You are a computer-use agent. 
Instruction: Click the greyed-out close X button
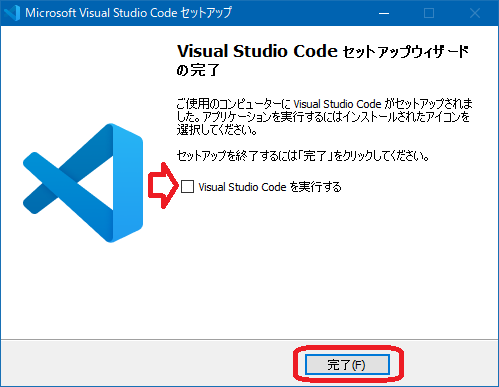[475, 13]
